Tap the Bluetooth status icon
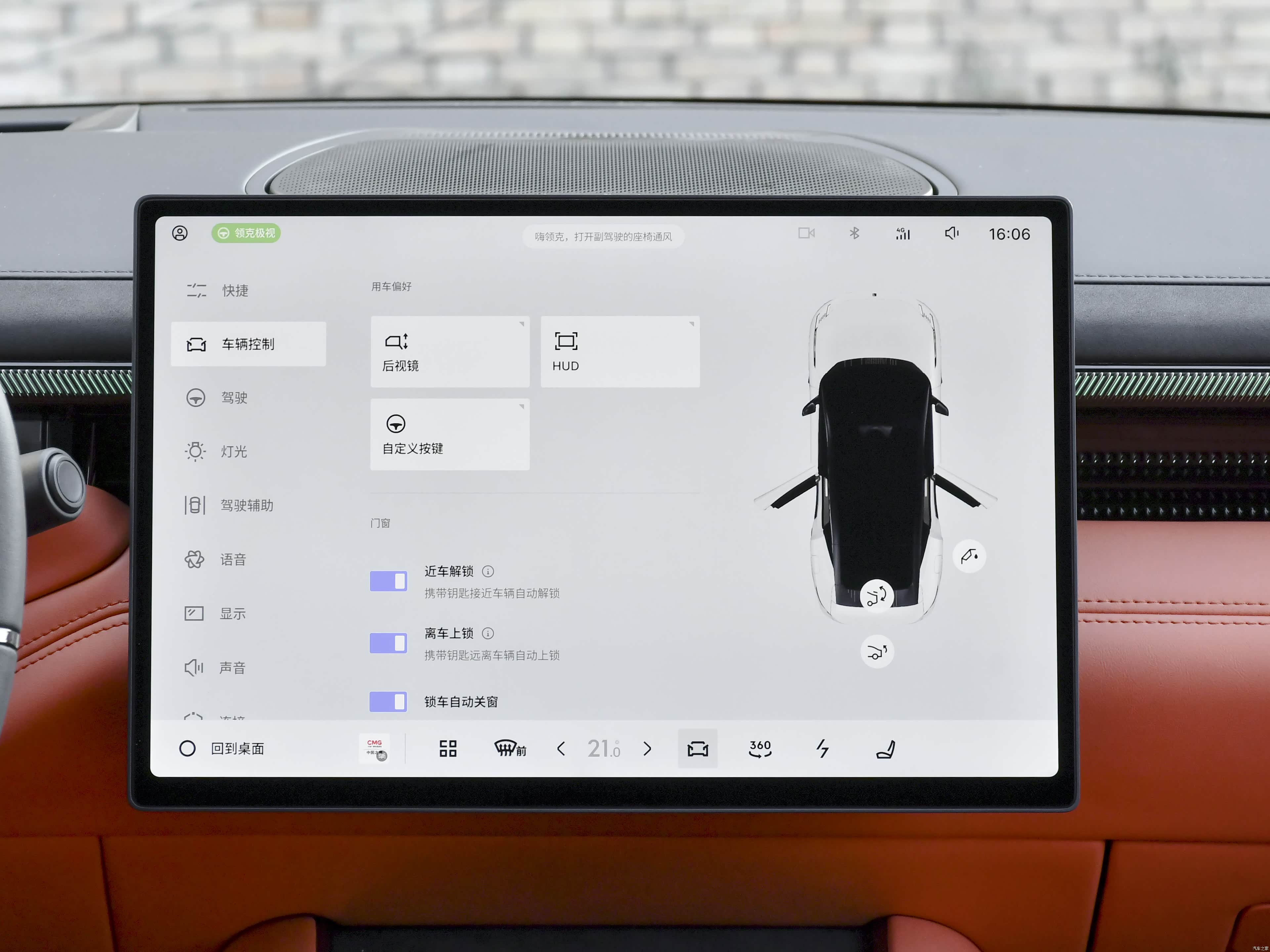Viewport: 1270px width, 952px height. 854,233
